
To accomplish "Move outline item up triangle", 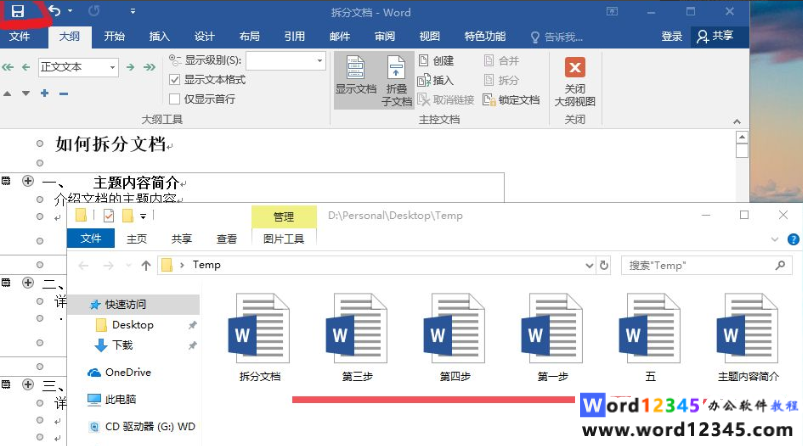I will tap(7, 93).
